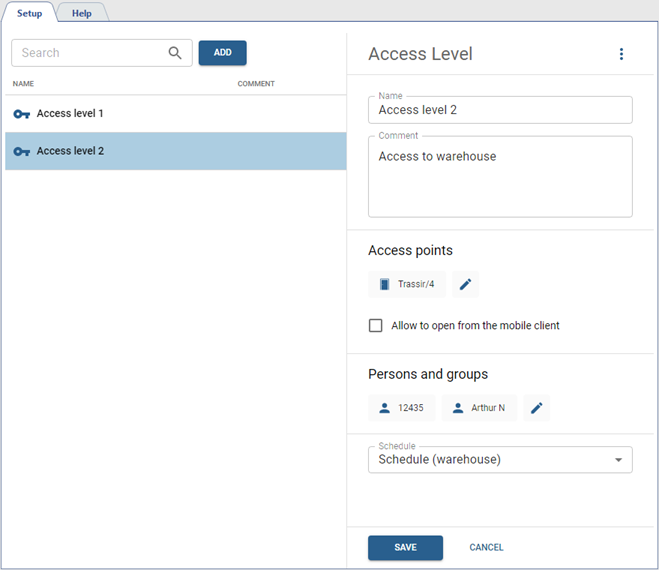Open the three-dot more options menu
This screenshot has height=570, width=659.
[x=621, y=54]
